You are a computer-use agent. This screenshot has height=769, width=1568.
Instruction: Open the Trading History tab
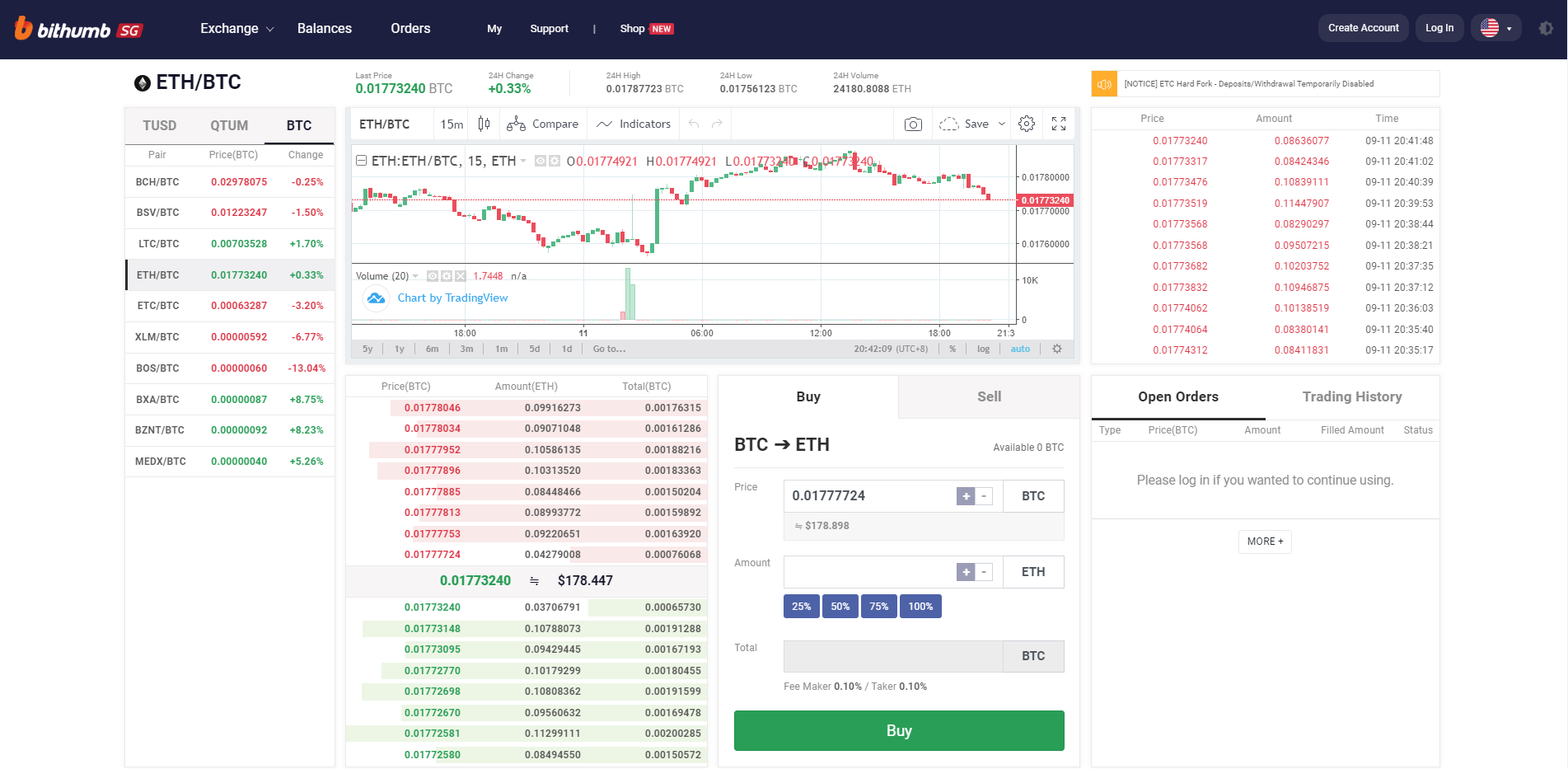(1351, 397)
